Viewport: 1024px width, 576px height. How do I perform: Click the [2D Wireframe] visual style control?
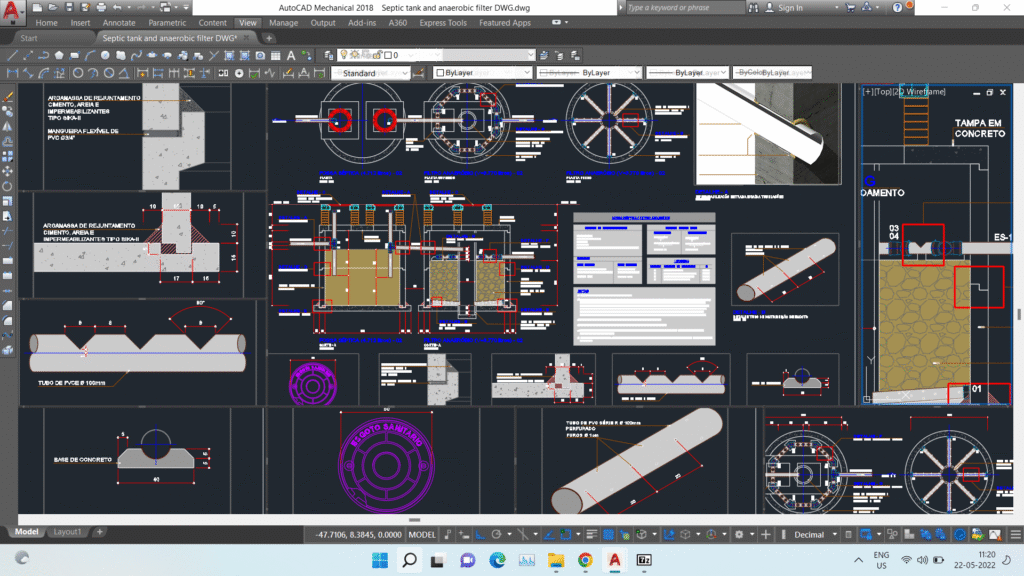click(920, 91)
